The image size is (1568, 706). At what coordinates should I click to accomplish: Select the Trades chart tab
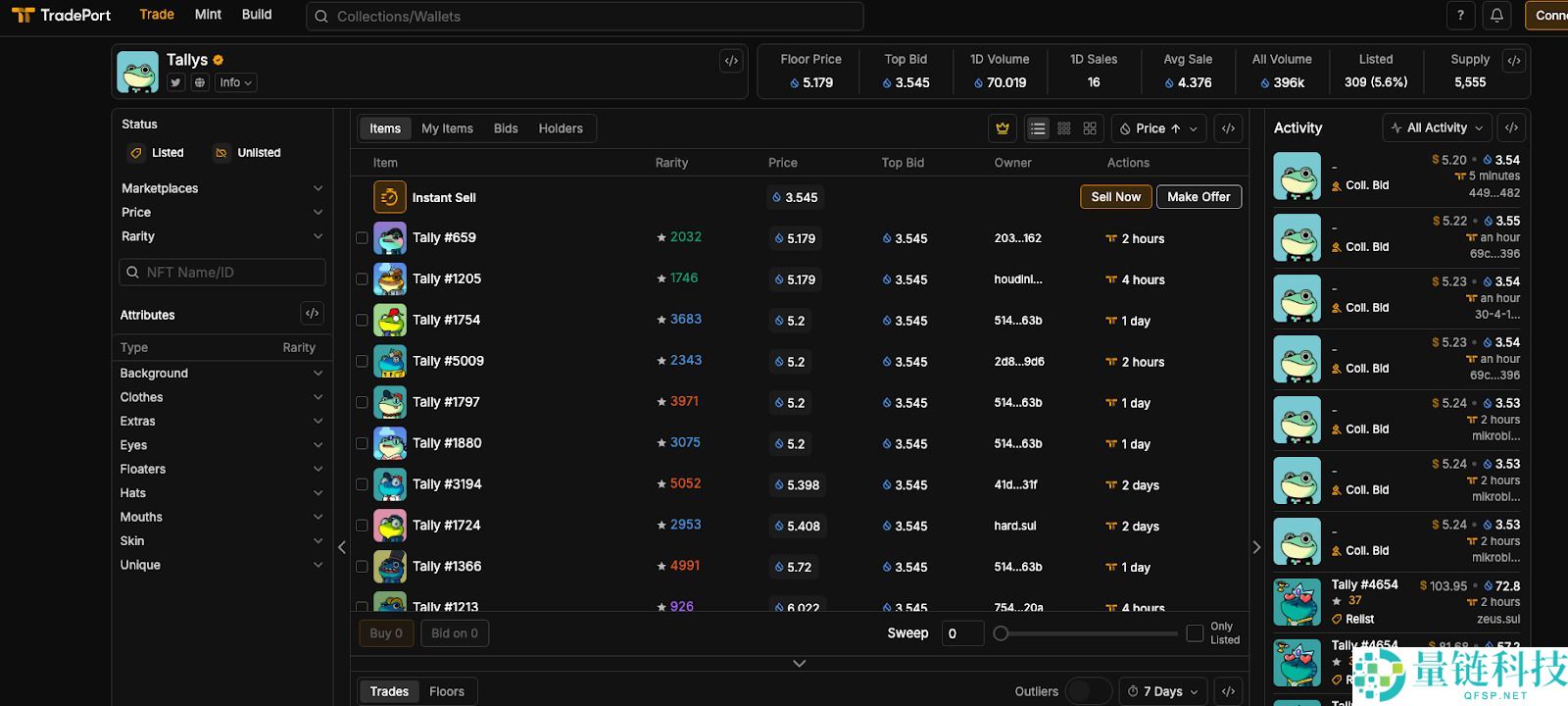coord(389,691)
